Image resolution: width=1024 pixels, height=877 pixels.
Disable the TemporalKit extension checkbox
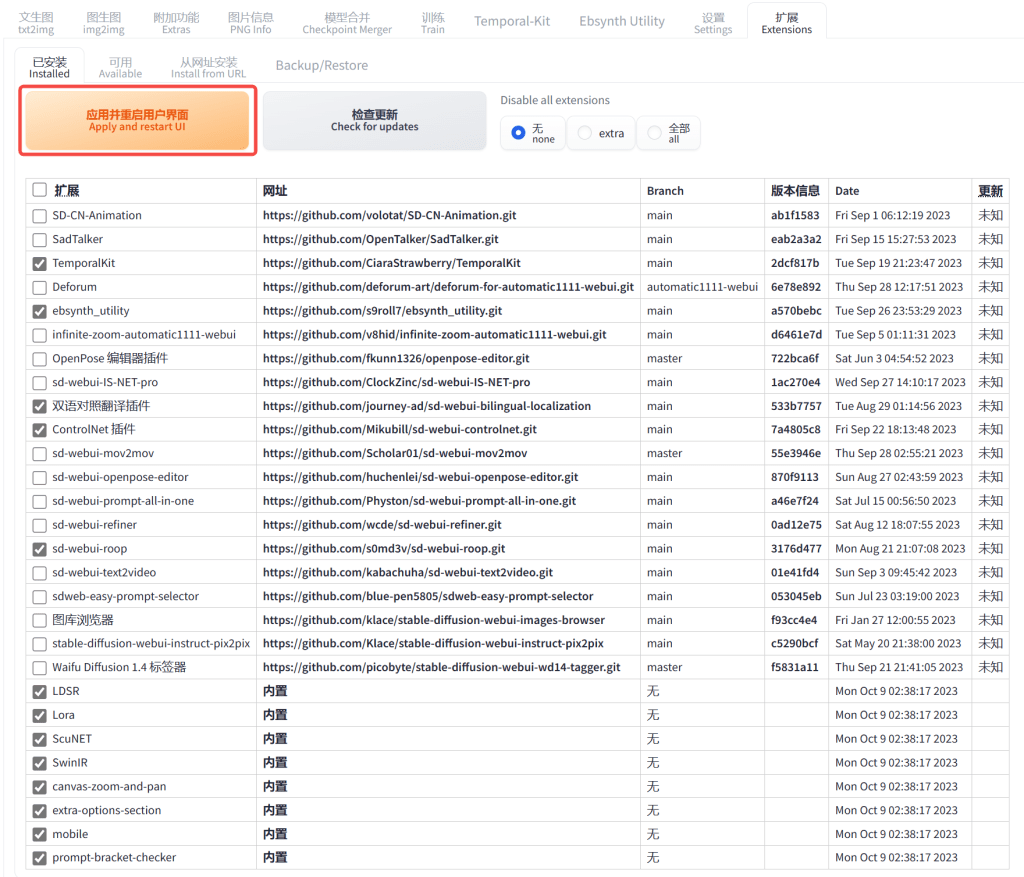39,263
